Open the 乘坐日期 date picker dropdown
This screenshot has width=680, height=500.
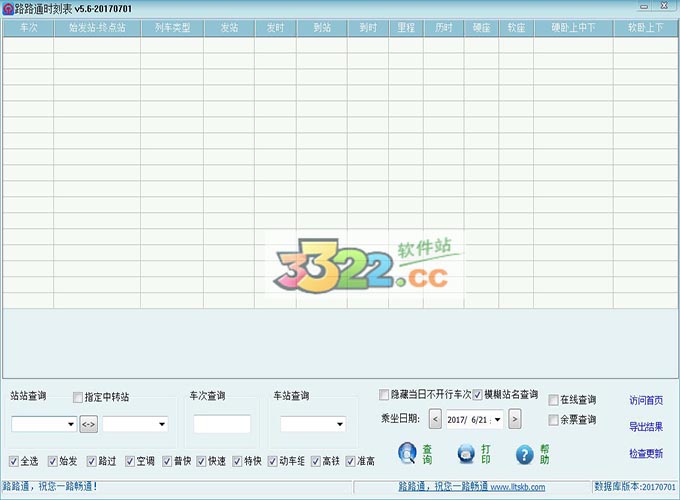(497, 419)
